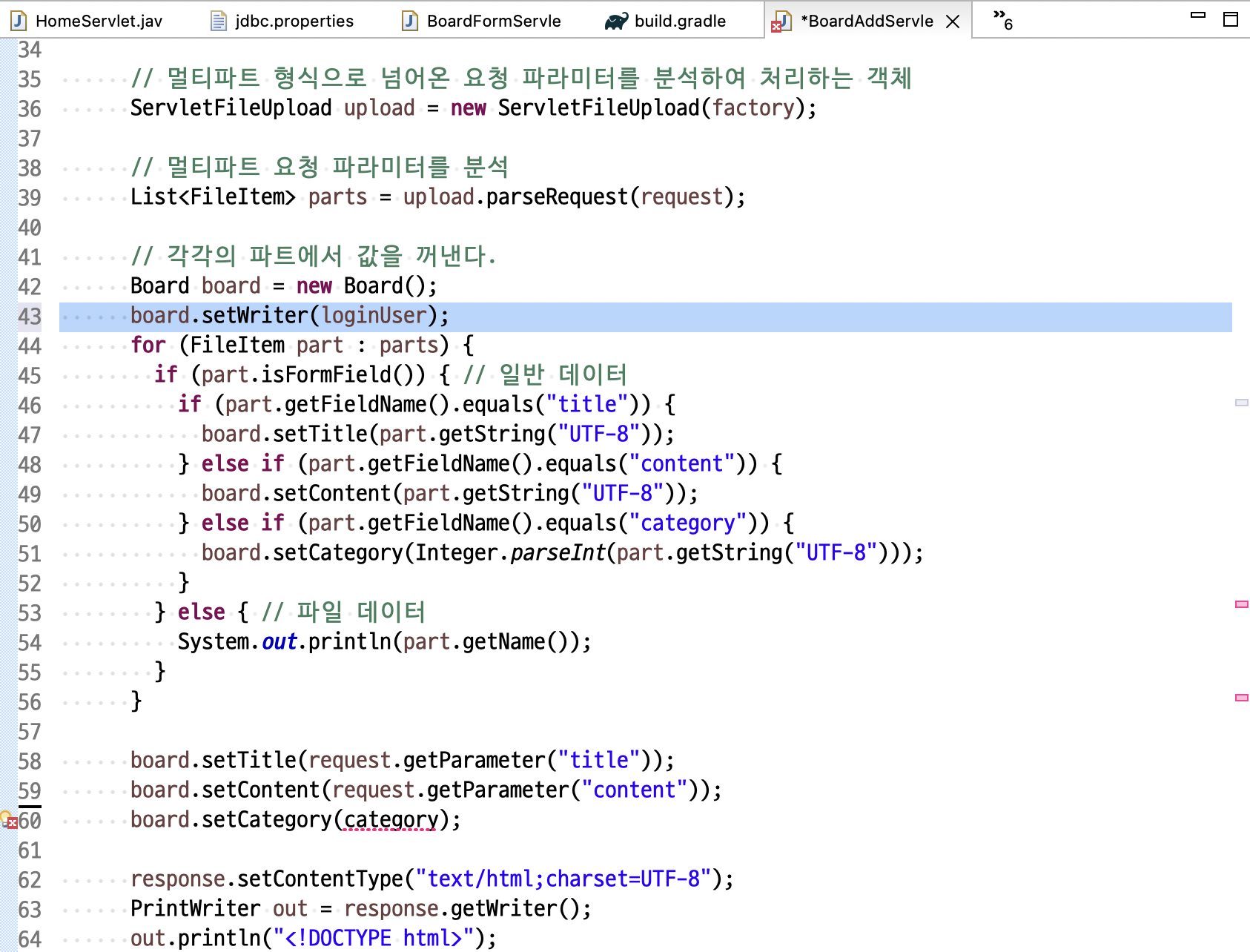Click line number 43 in the gutter
This screenshot has height=952, width=1250.
click(x=30, y=317)
